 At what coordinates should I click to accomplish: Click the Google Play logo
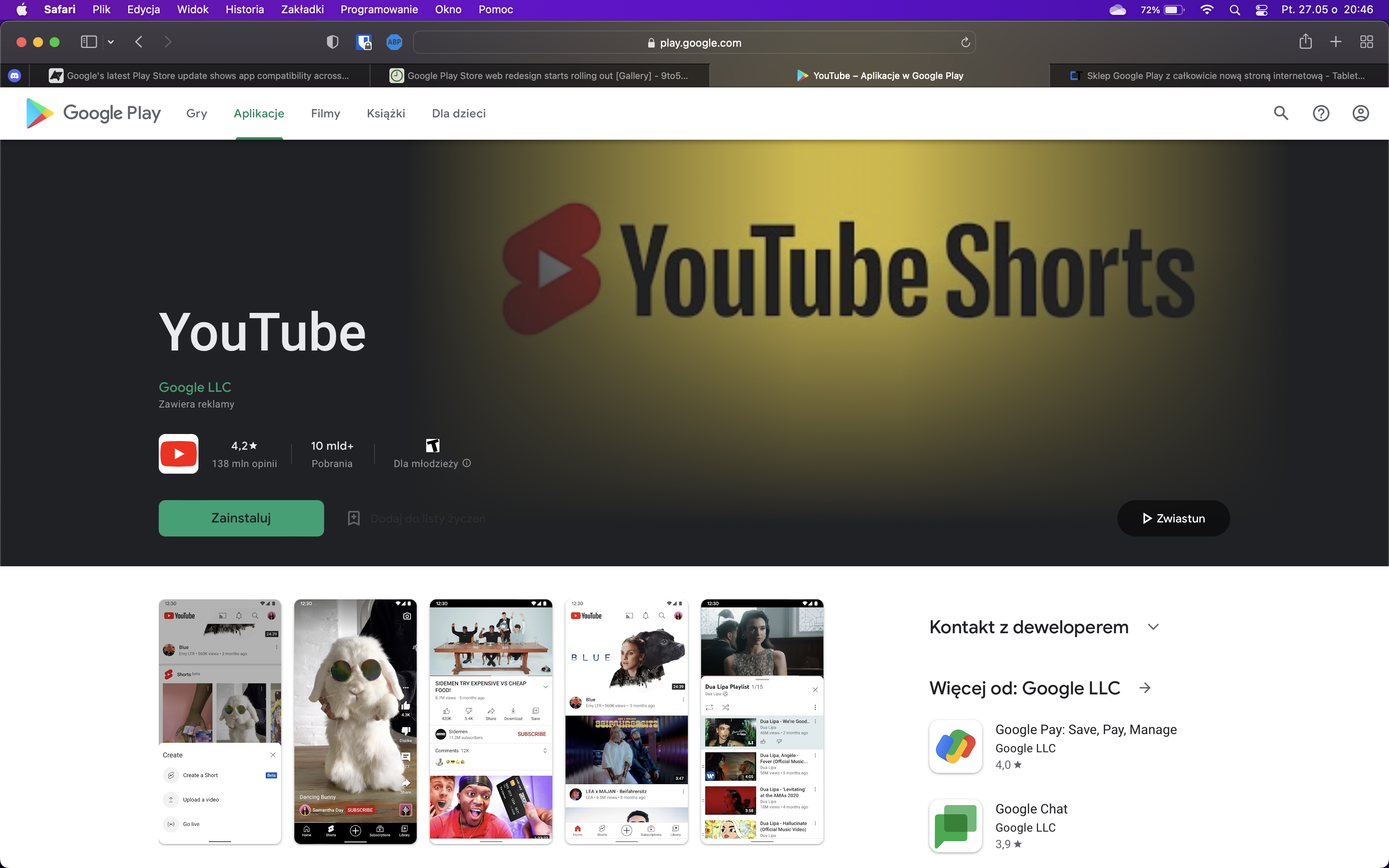pyautogui.click(x=93, y=113)
